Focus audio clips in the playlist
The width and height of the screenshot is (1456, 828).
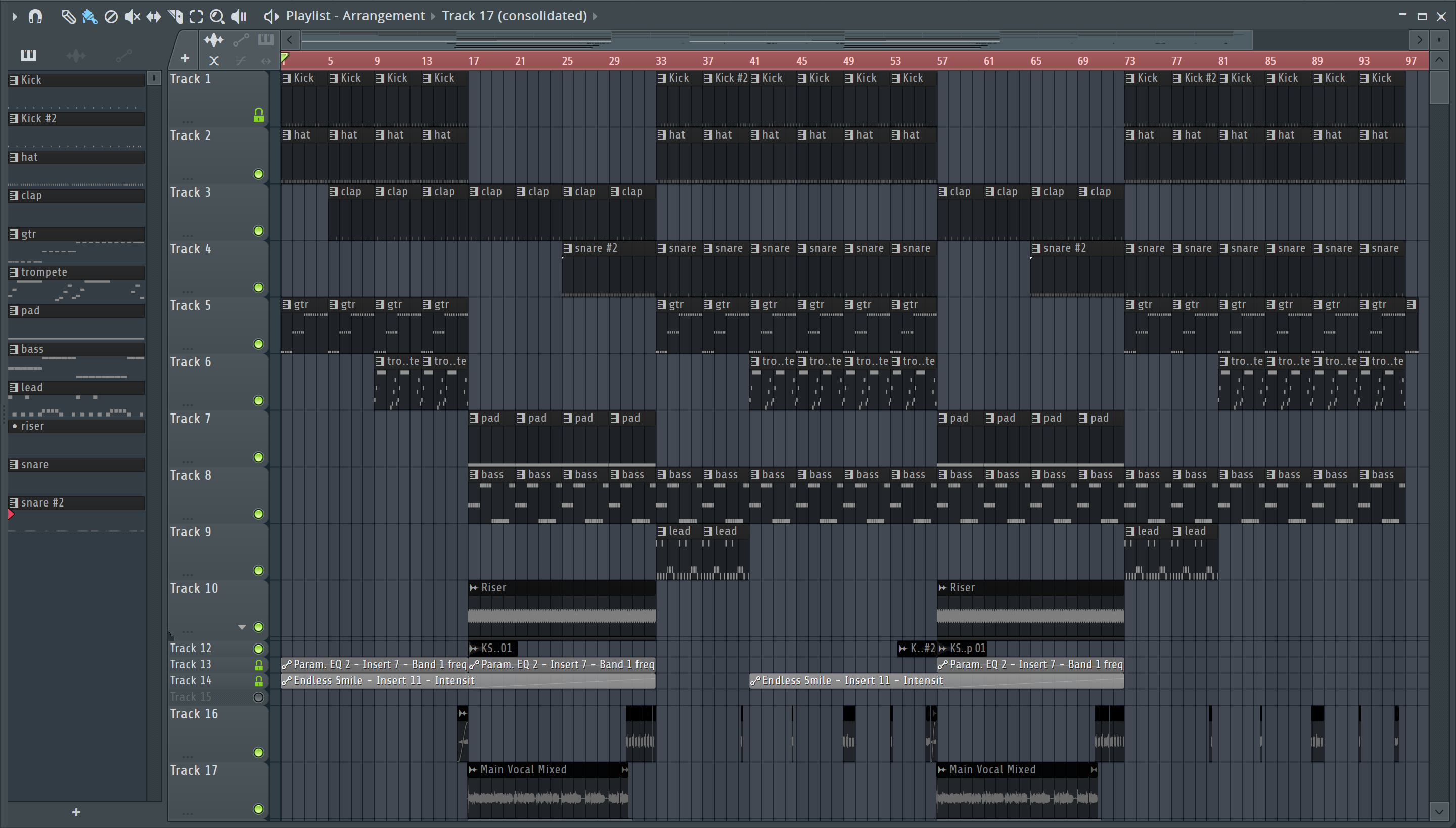coord(214,40)
